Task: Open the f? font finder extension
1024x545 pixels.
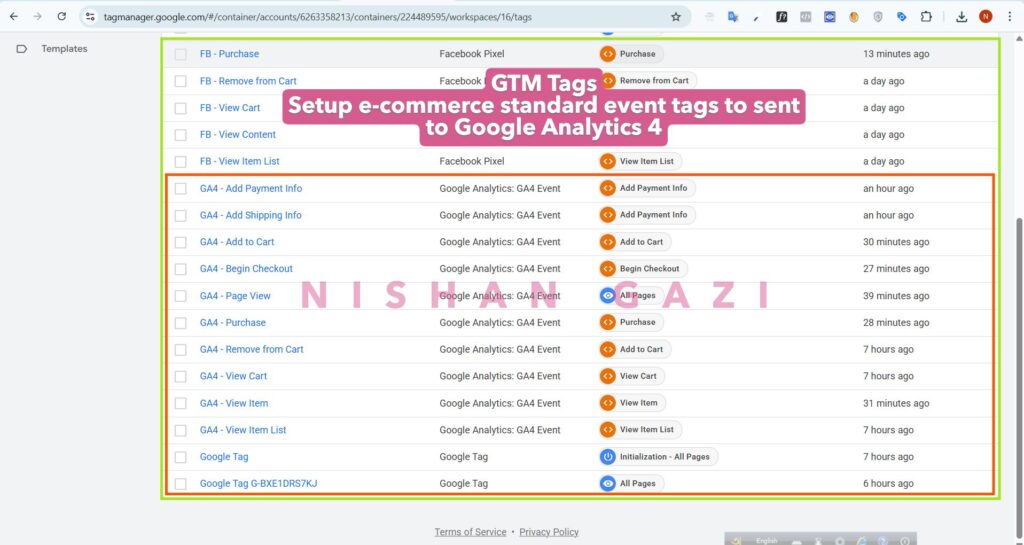Action: (781, 17)
